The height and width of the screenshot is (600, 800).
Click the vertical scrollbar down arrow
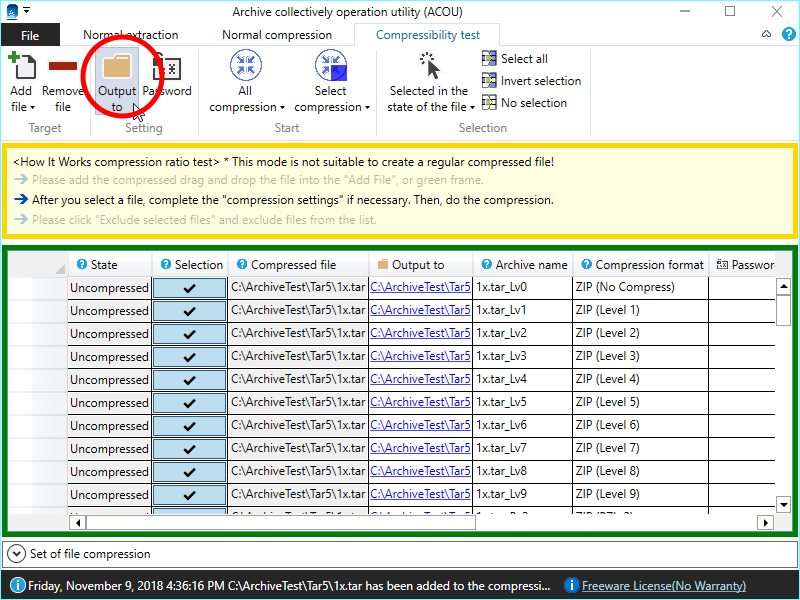(784, 504)
